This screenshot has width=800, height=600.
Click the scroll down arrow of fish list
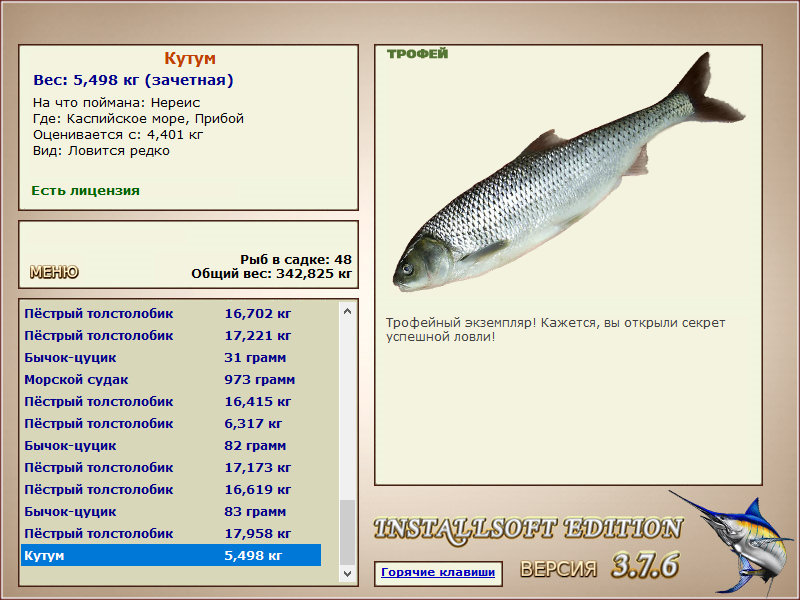click(347, 573)
